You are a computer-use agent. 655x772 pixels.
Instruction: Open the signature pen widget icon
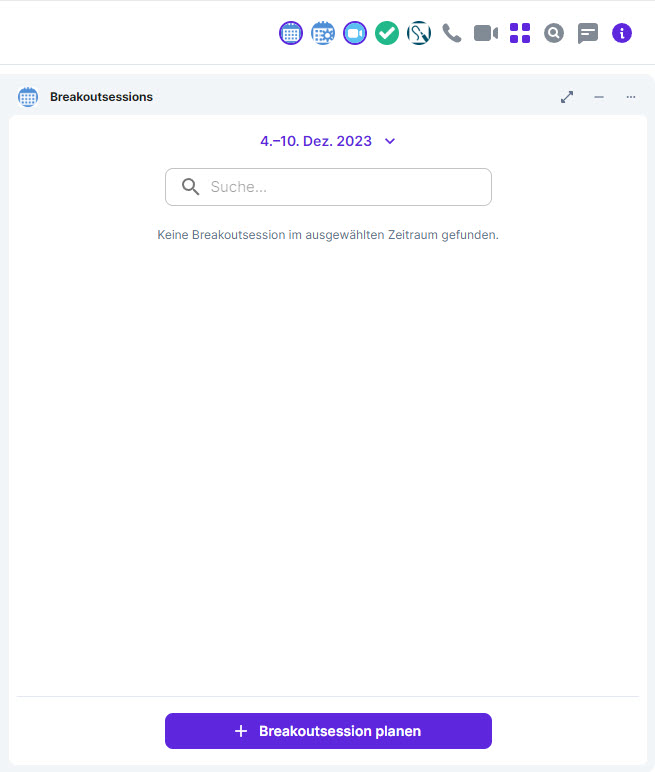coord(419,33)
